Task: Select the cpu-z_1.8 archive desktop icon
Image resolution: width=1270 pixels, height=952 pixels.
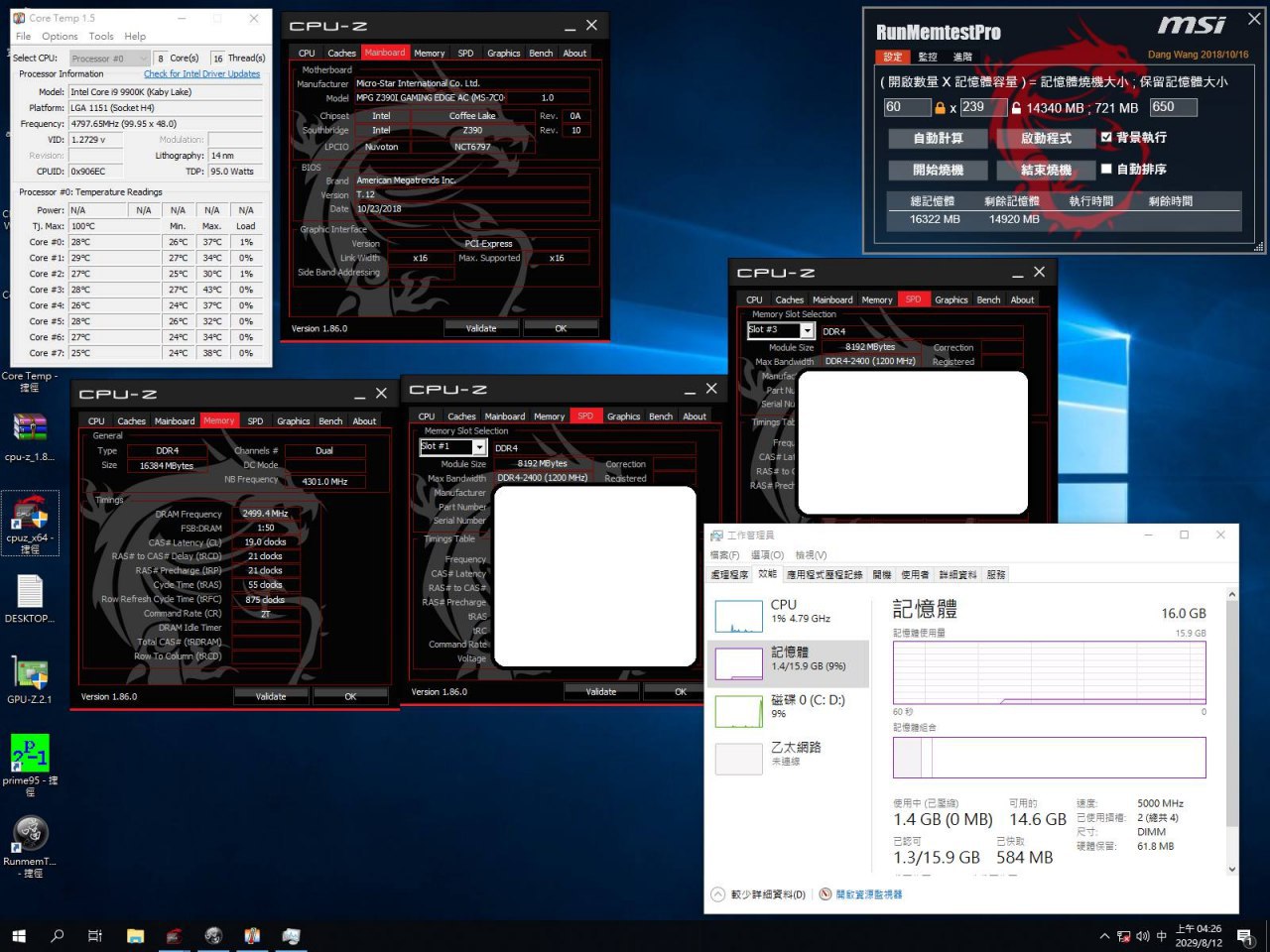Action: point(30,436)
